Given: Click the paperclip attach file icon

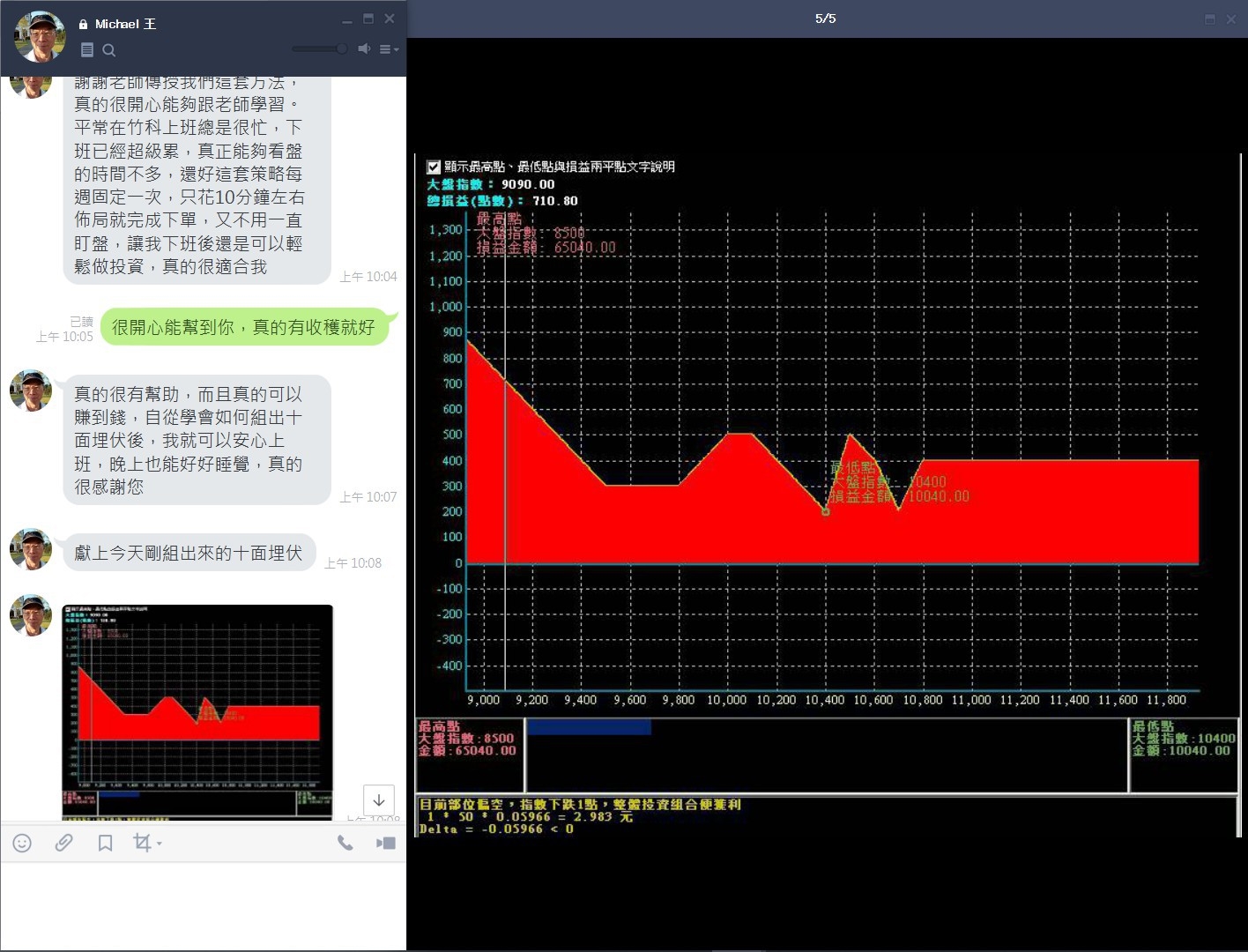Looking at the screenshot, I should [63, 844].
